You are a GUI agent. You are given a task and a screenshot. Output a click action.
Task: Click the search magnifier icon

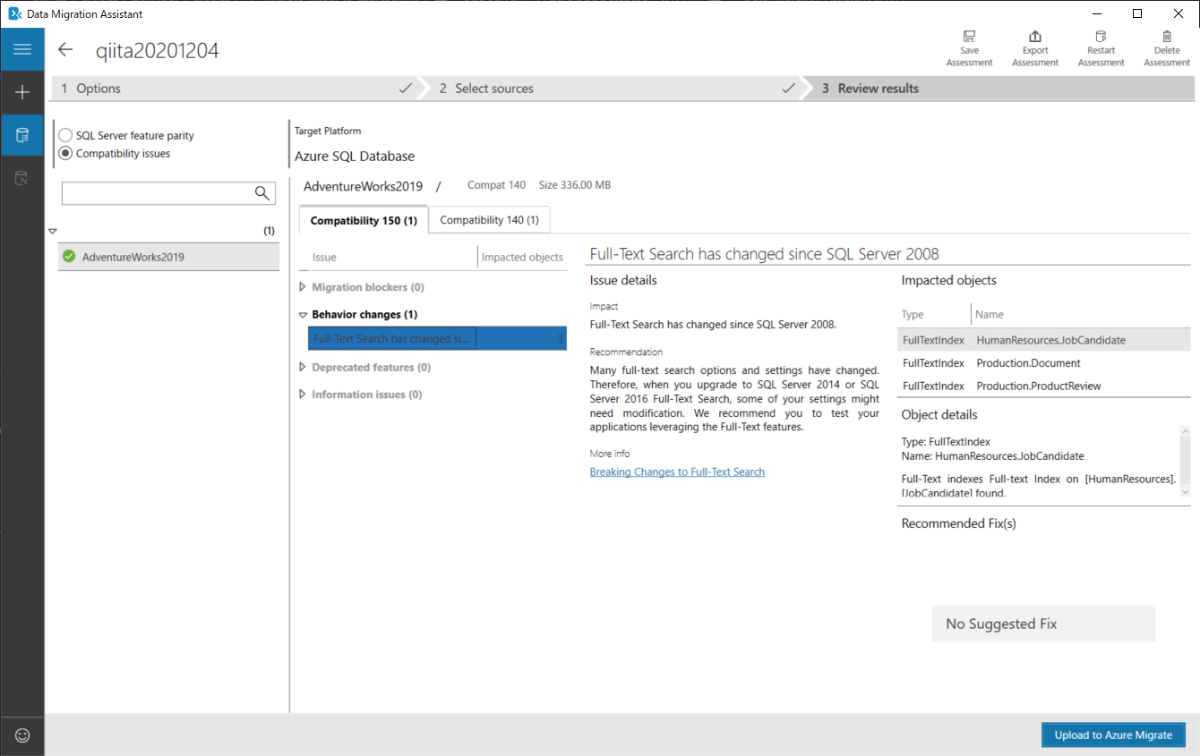(263, 193)
